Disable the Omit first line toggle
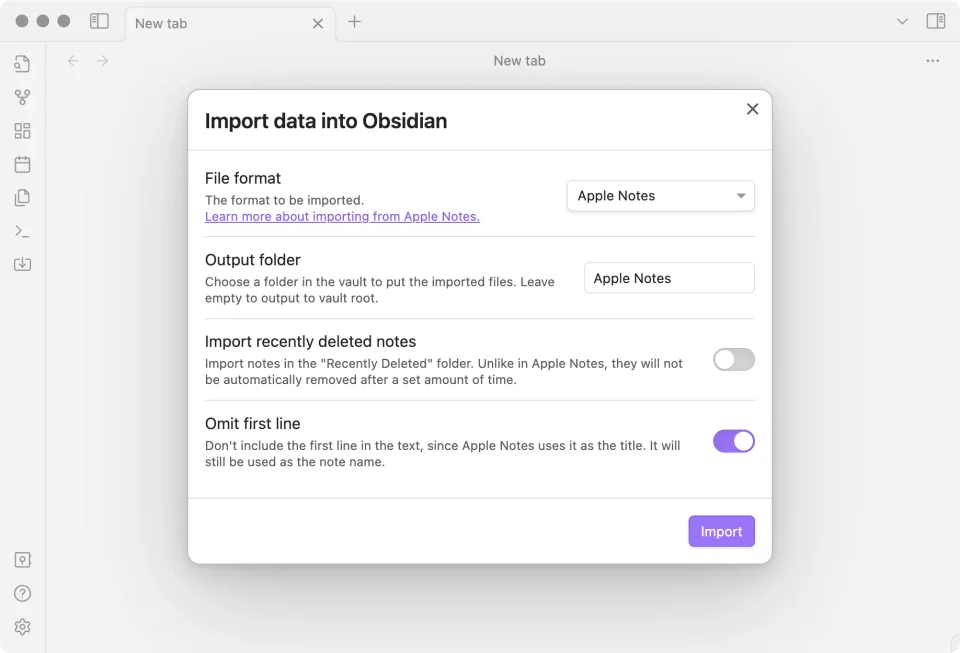The height and width of the screenshot is (653, 960). (733, 441)
